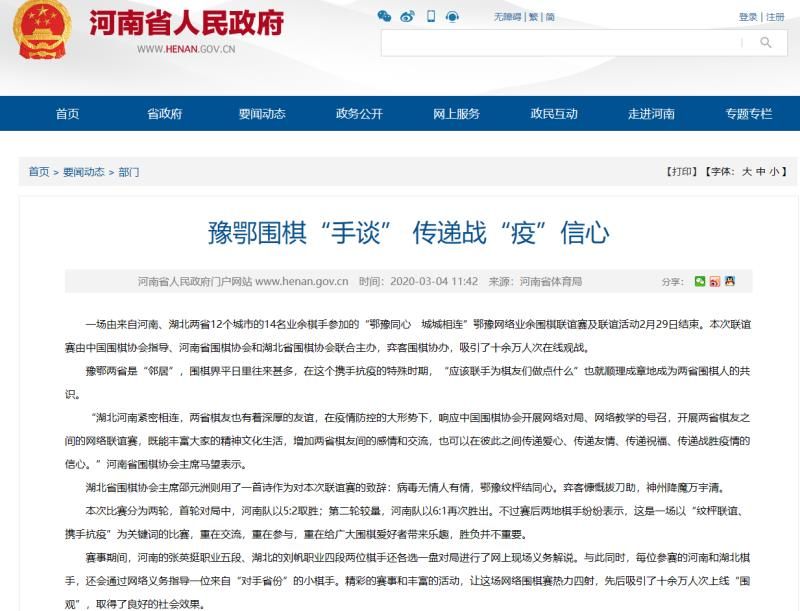Click inside the site search input field
800x611 pixels.
(560, 43)
